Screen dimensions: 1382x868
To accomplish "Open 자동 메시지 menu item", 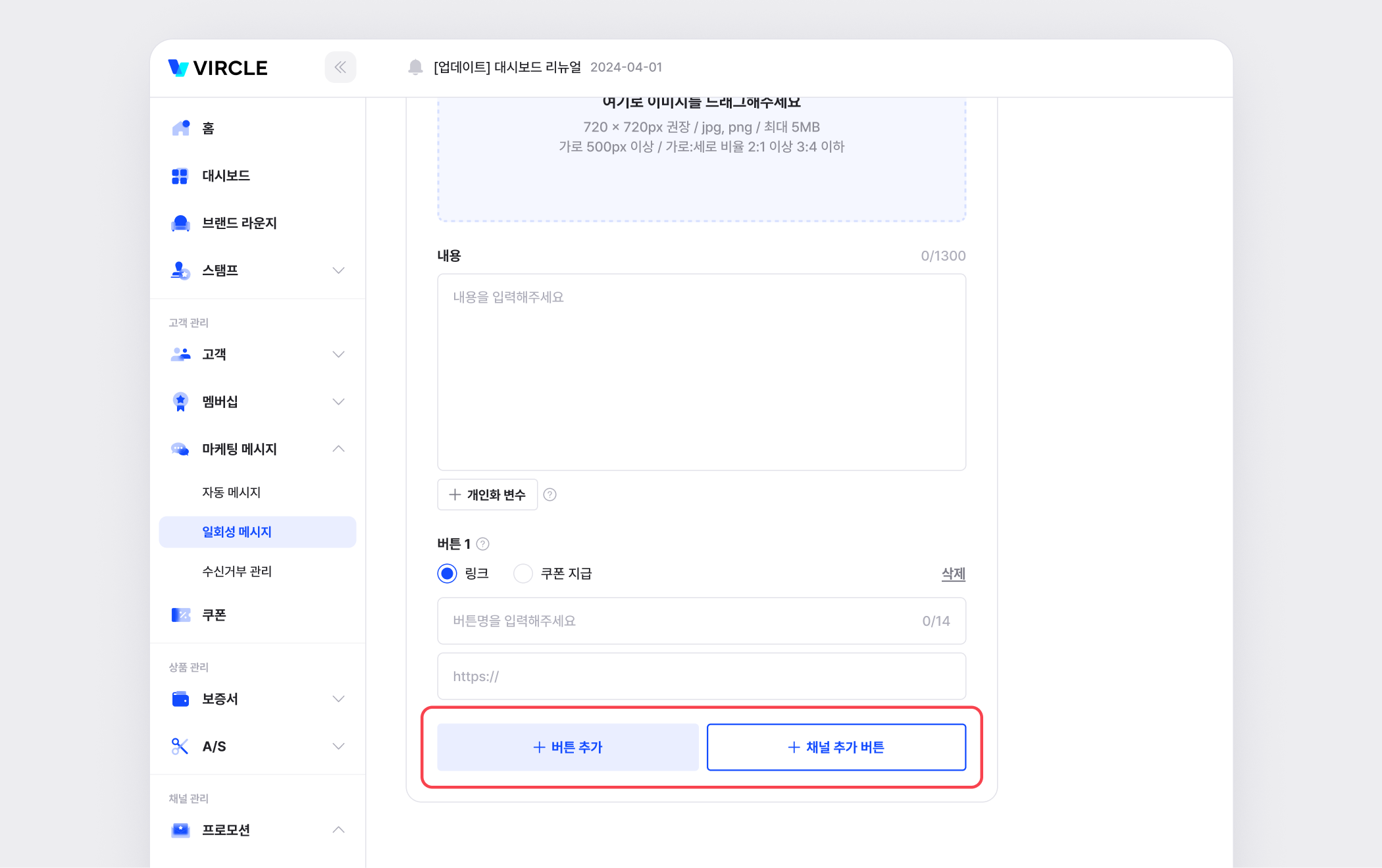I will (x=231, y=492).
